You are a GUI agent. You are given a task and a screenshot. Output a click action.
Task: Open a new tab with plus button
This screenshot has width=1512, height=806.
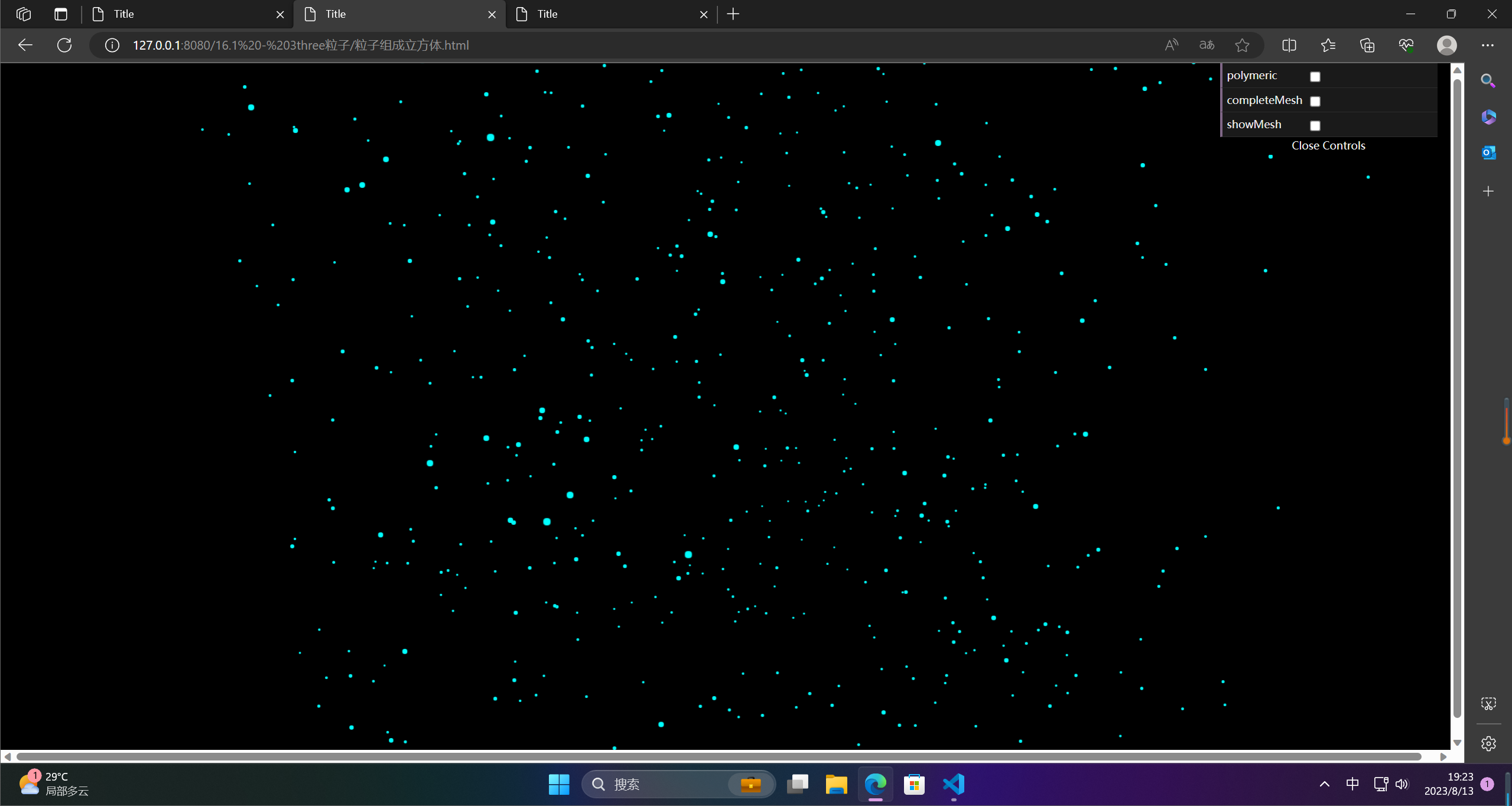click(x=733, y=14)
